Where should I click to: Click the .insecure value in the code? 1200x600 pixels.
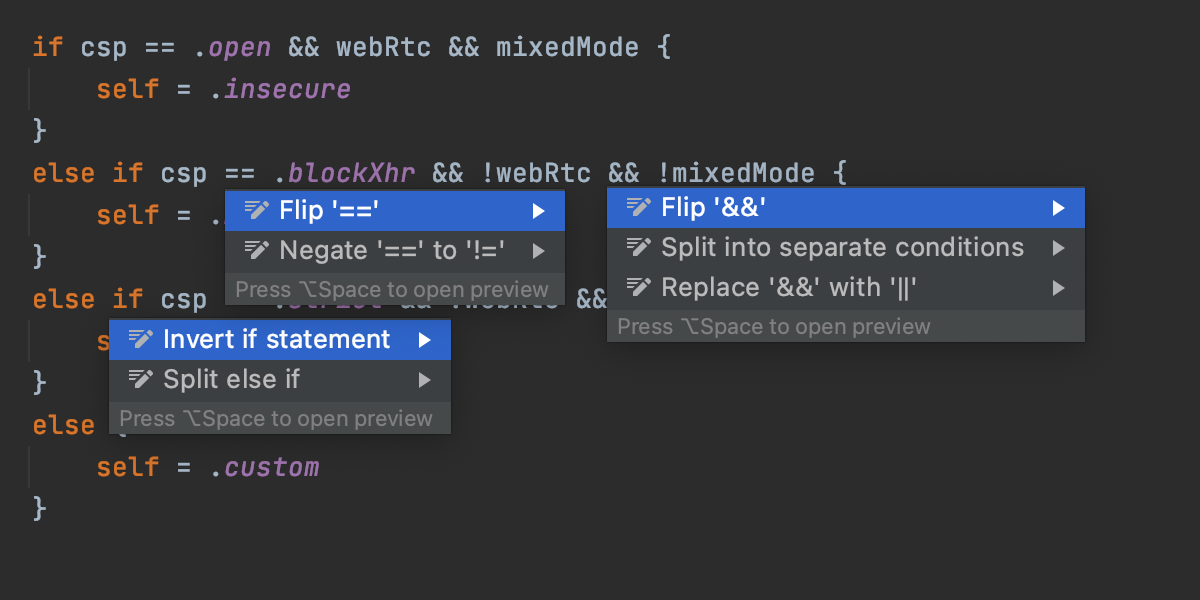[x=280, y=89]
